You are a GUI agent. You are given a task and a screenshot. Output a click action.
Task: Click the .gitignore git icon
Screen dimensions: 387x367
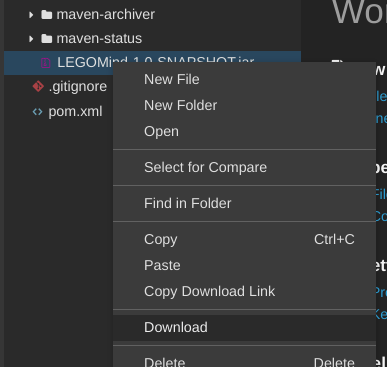(x=38, y=86)
